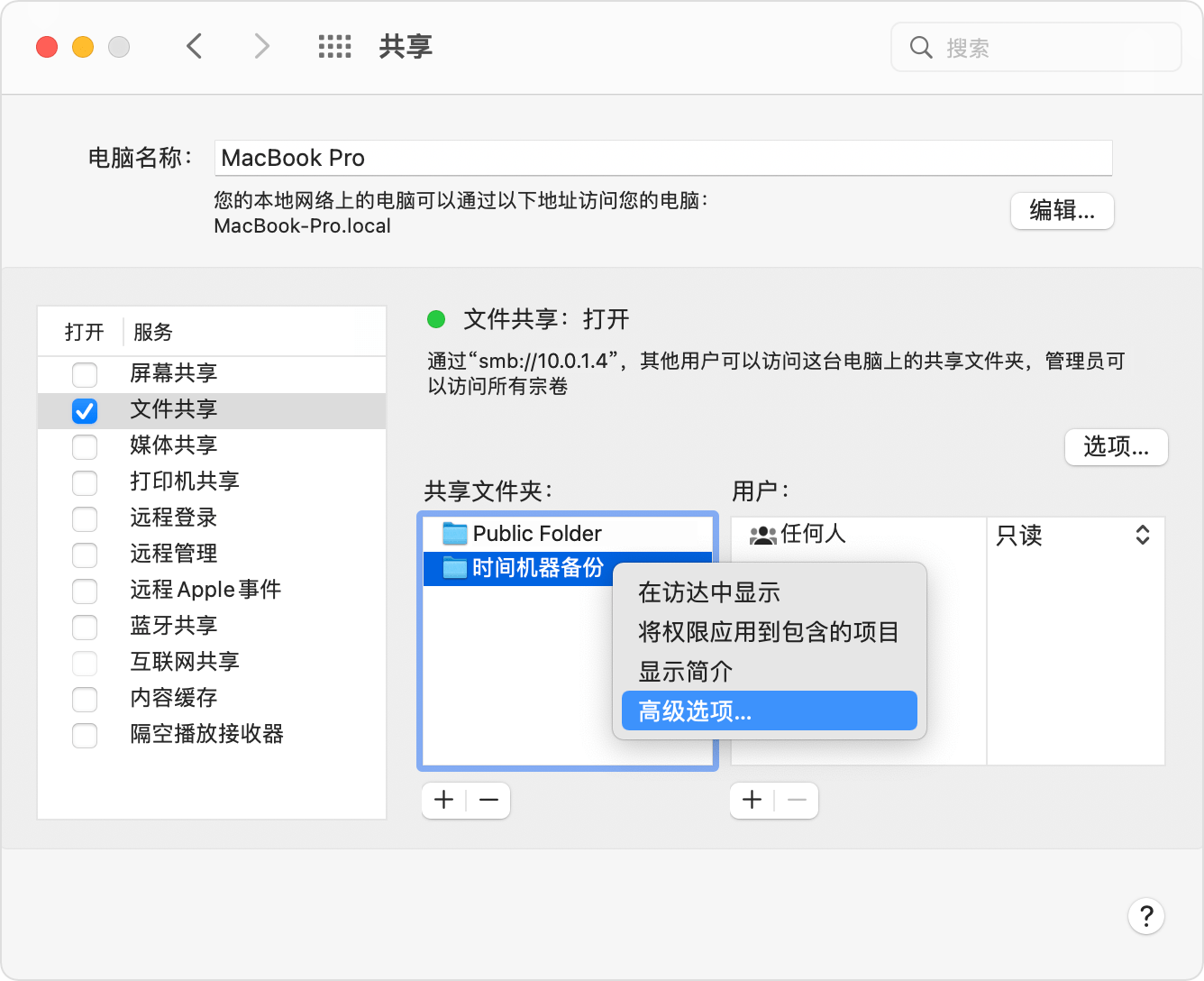Choose 显示简介 from context menu
The height and width of the screenshot is (981, 1204).
pos(770,672)
